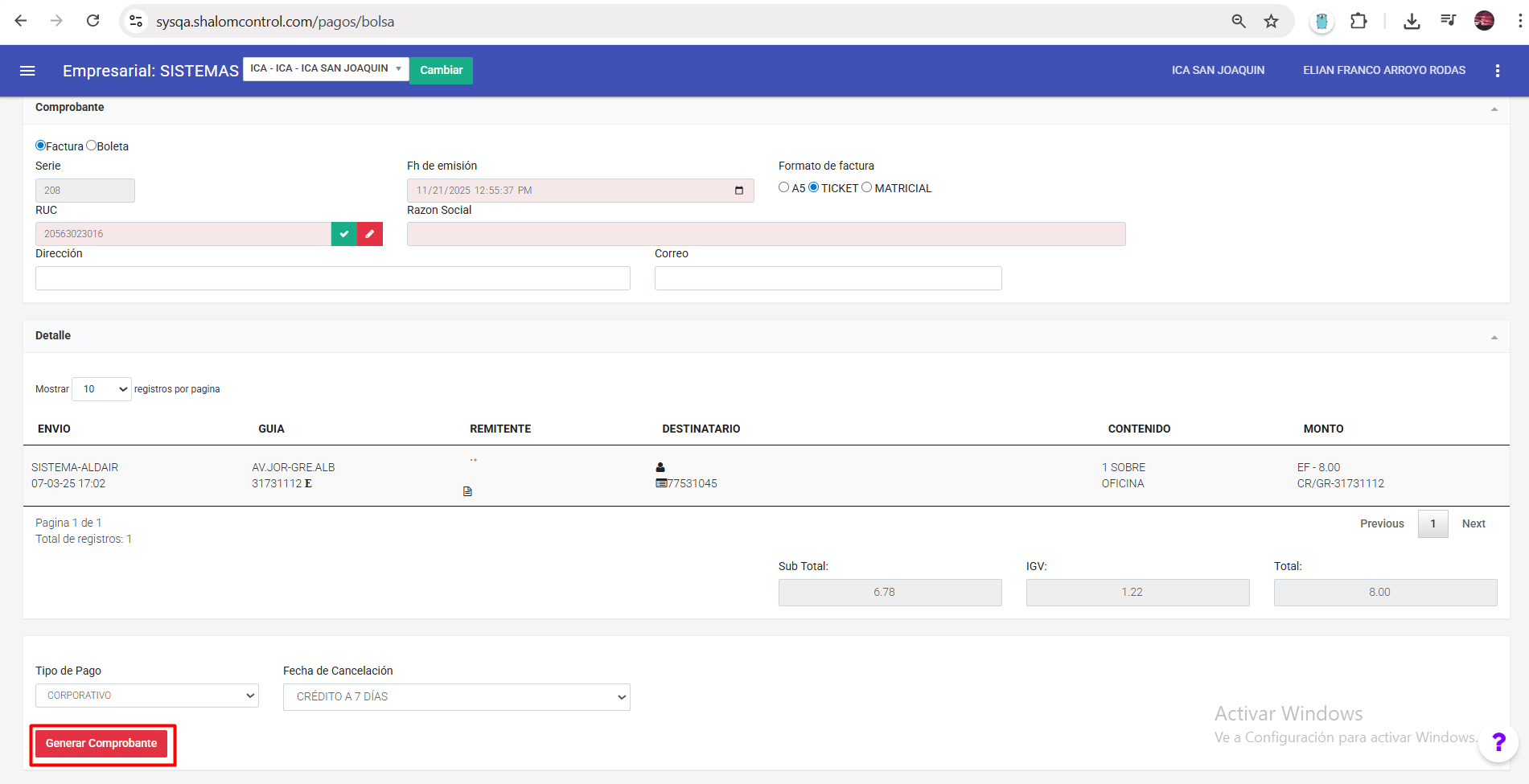Click the purple help question mark icon
1529x784 pixels.
tap(1498, 741)
